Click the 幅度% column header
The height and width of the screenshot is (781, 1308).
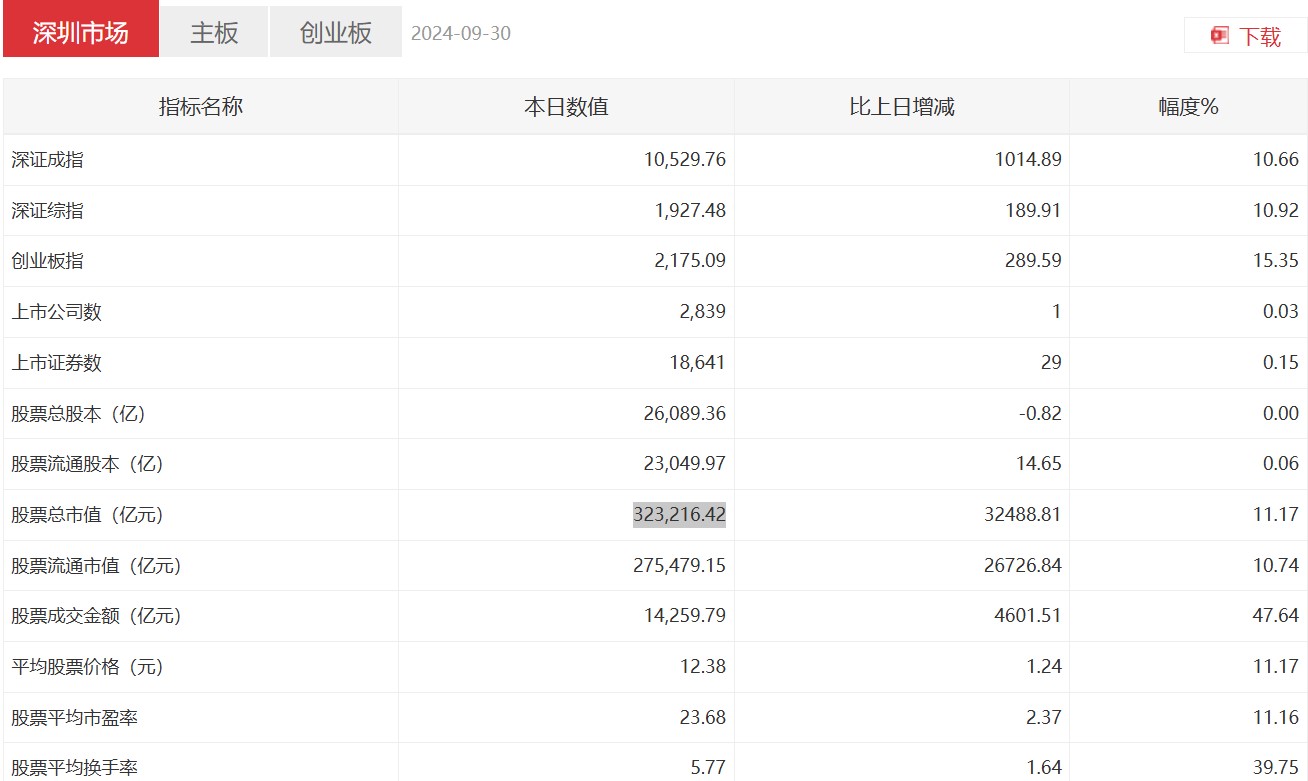[1188, 107]
